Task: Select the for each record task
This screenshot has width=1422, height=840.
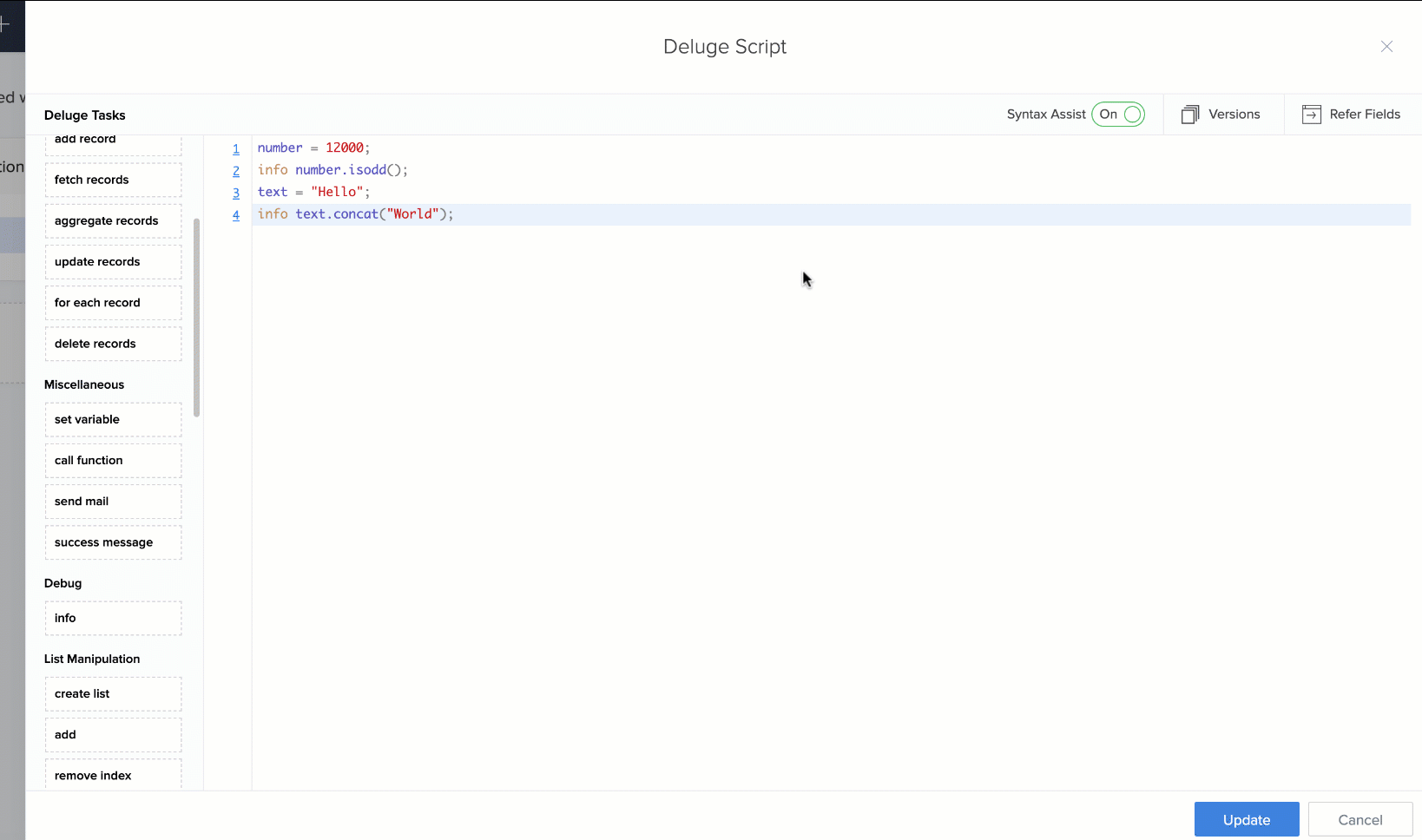Action: pyautogui.click(x=113, y=303)
